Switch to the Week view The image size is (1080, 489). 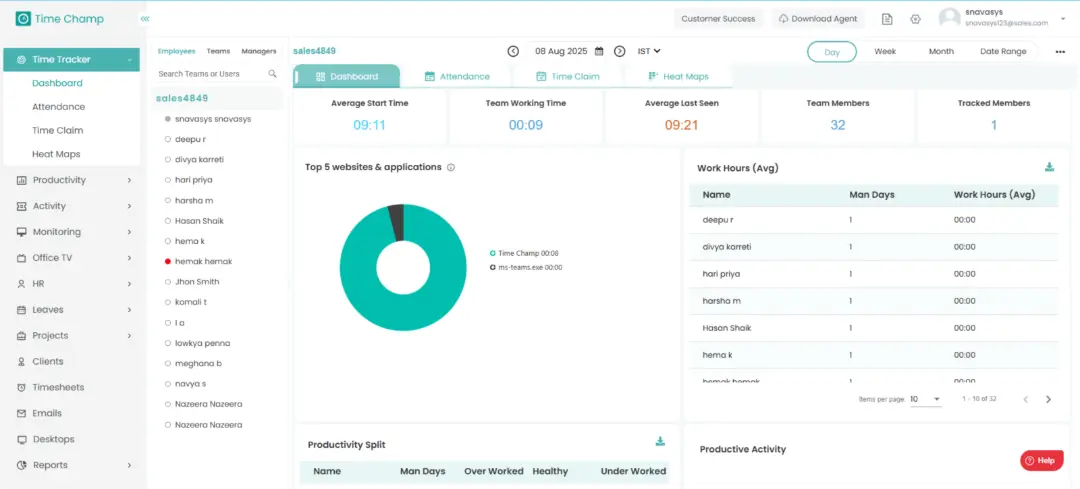pyautogui.click(x=885, y=51)
